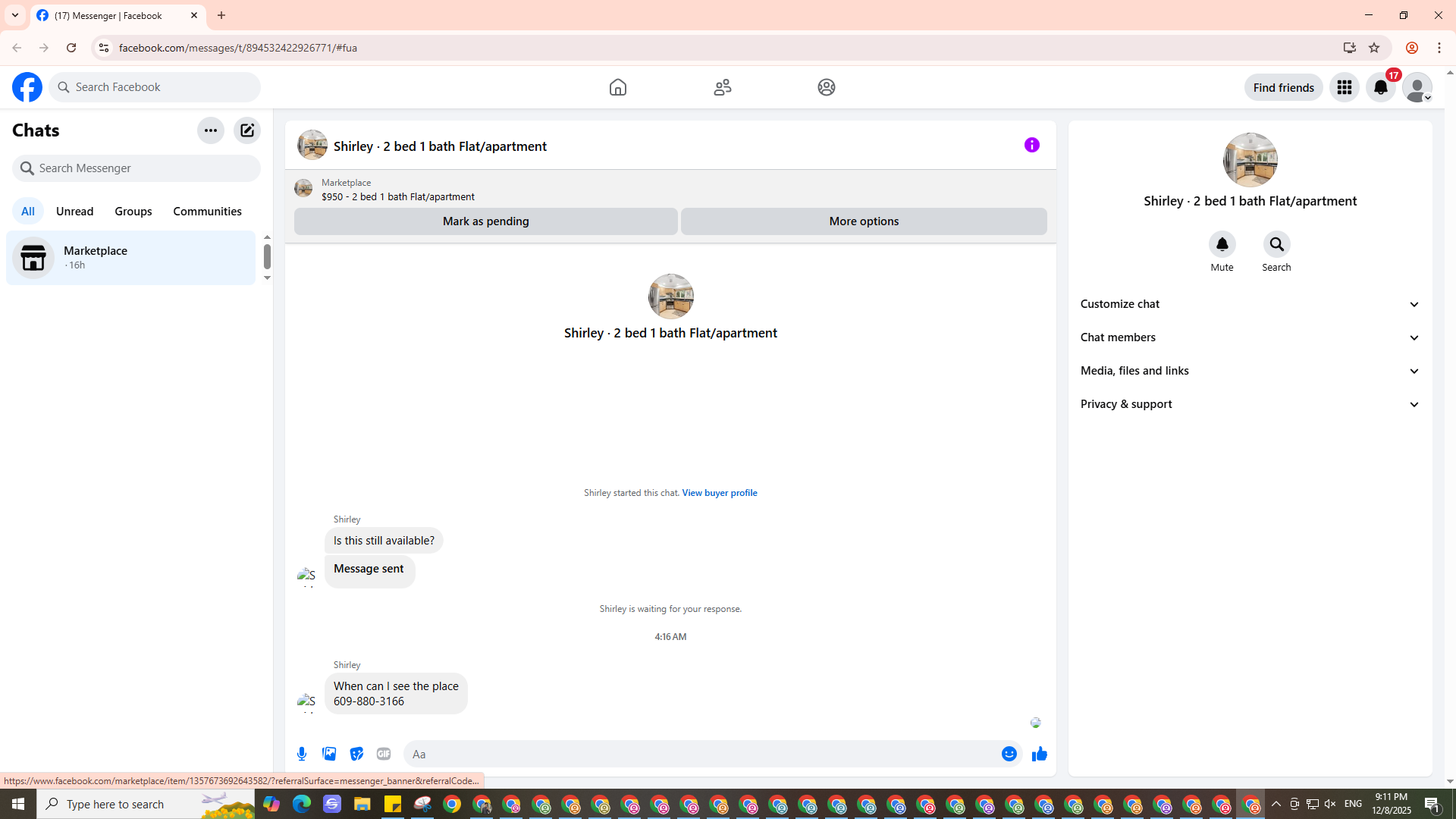Open a new browser tab
1456x819 pixels.
point(221,15)
